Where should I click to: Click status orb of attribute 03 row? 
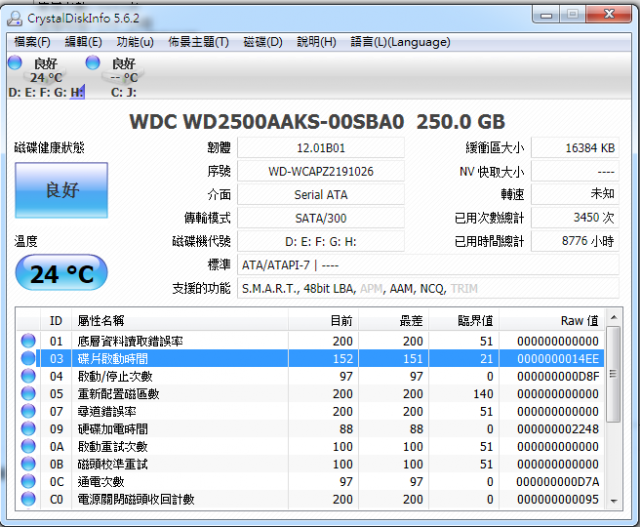tap(28, 358)
